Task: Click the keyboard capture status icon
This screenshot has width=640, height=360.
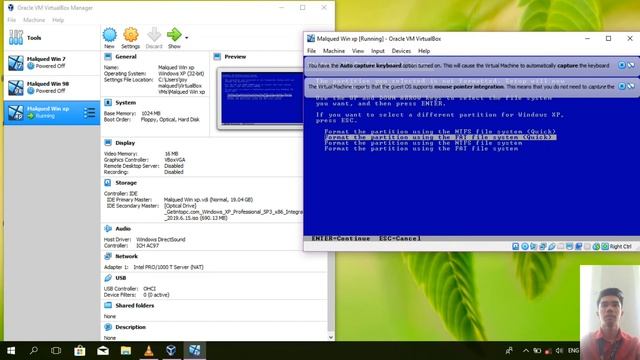Action: (x=605, y=247)
